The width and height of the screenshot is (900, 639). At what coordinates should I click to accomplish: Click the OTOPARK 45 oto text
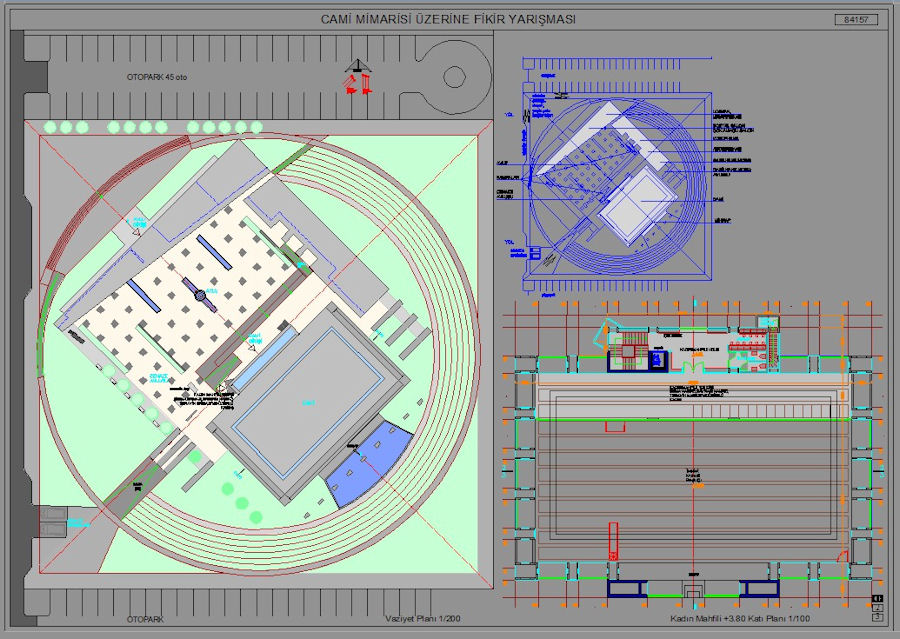[157, 77]
